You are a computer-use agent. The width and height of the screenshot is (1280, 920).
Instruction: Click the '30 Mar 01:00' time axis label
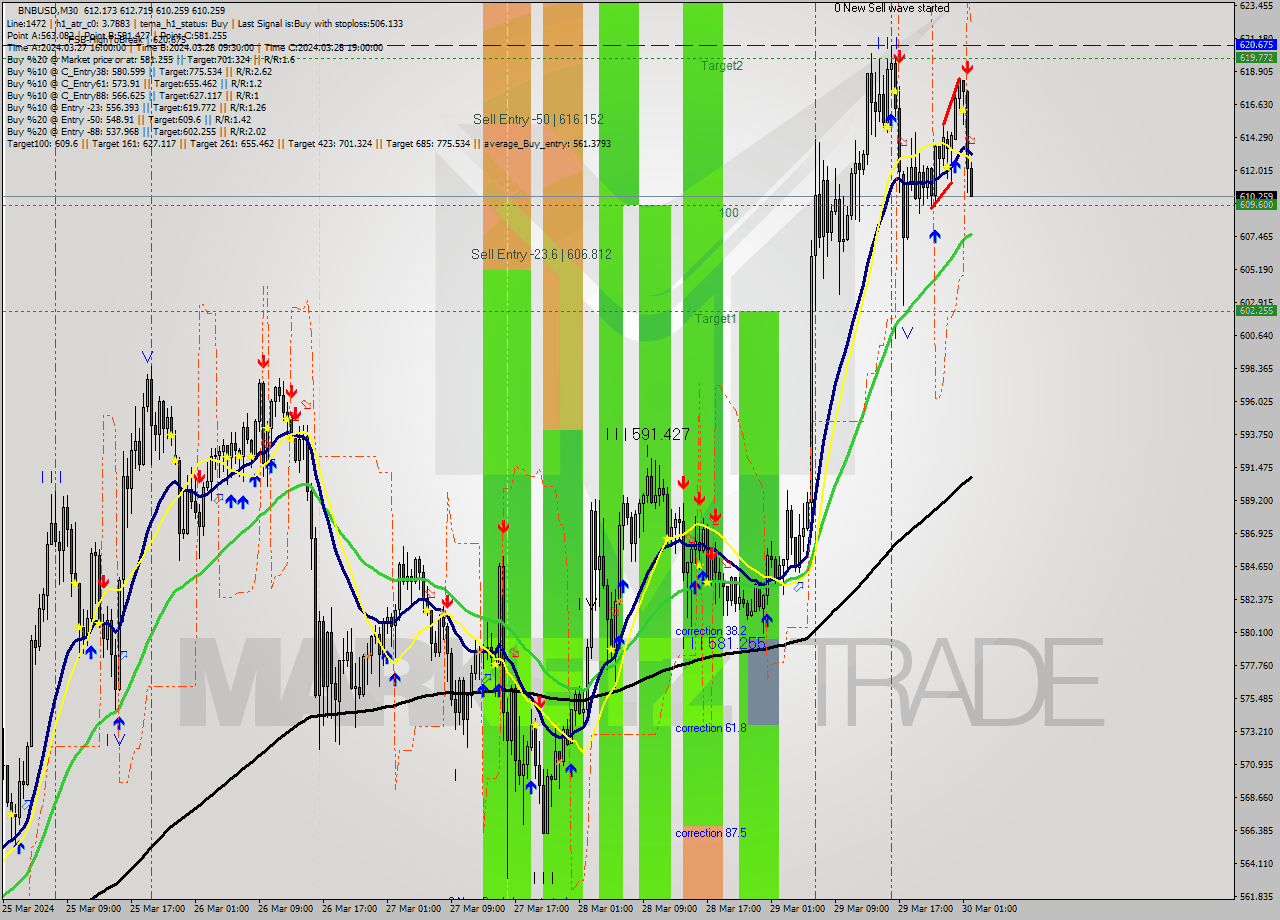988,909
